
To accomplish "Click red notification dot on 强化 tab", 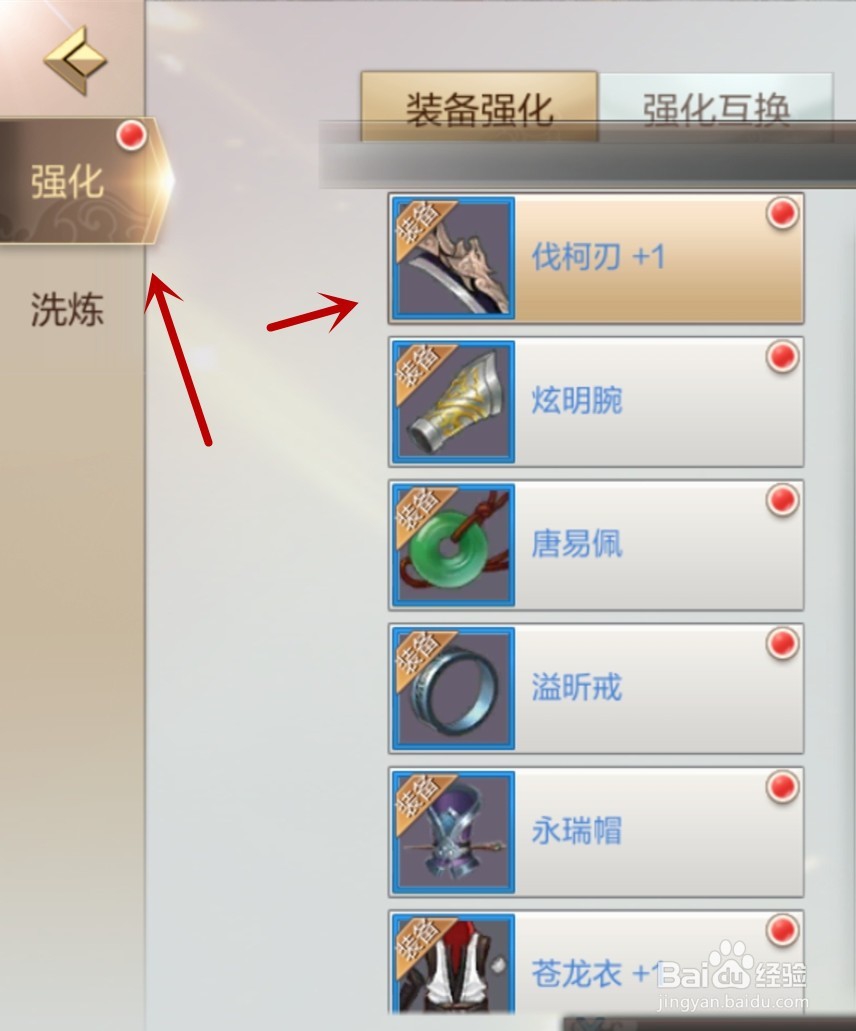I will 131,135.
